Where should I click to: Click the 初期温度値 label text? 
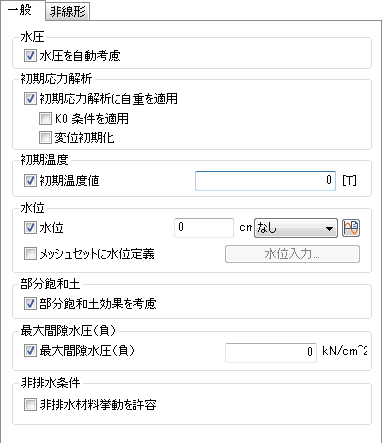click(x=70, y=181)
